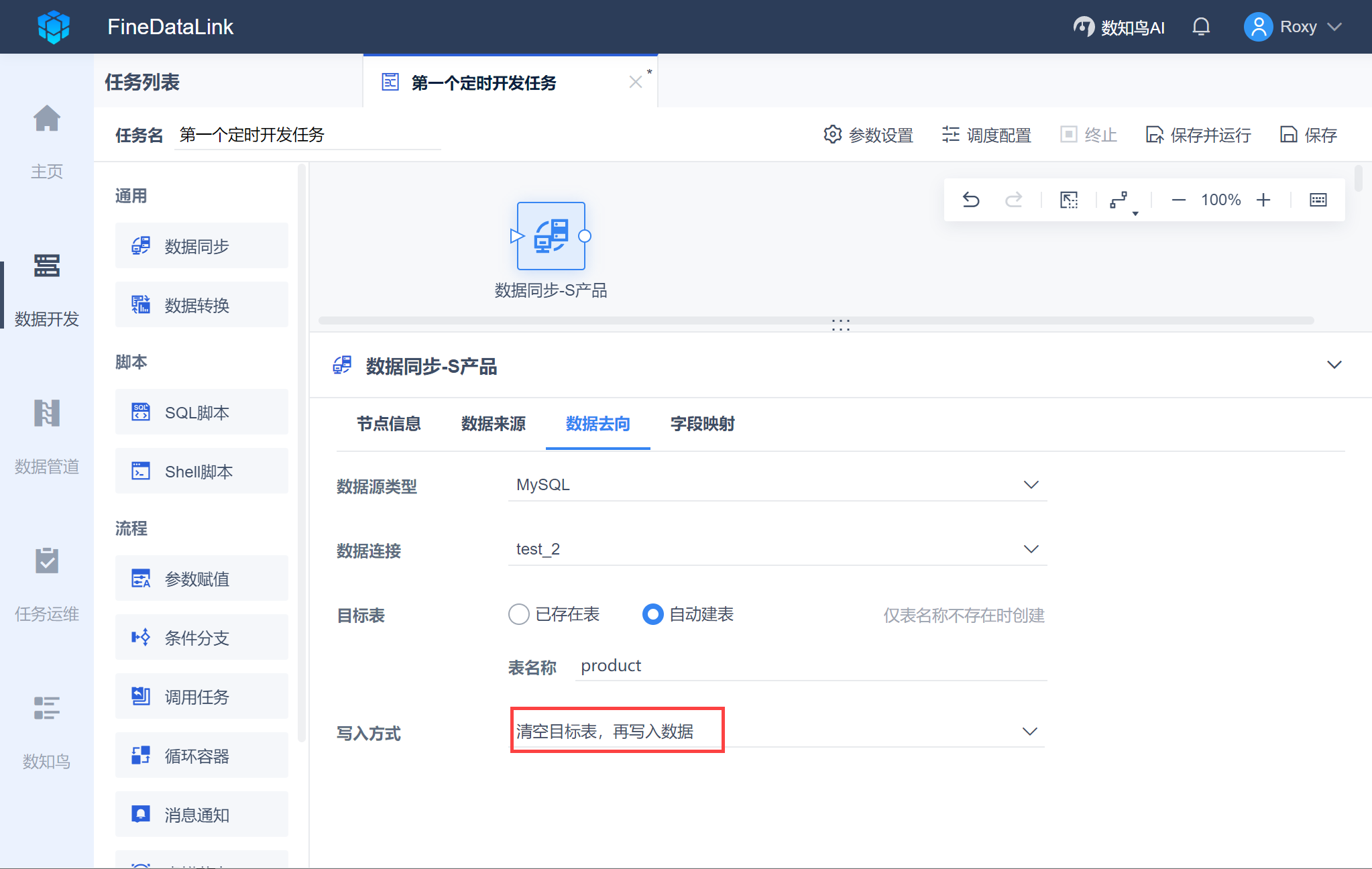Screen dimensions: 1372x869
Task: Click the zoom-out minus icon
Action: click(x=1178, y=200)
